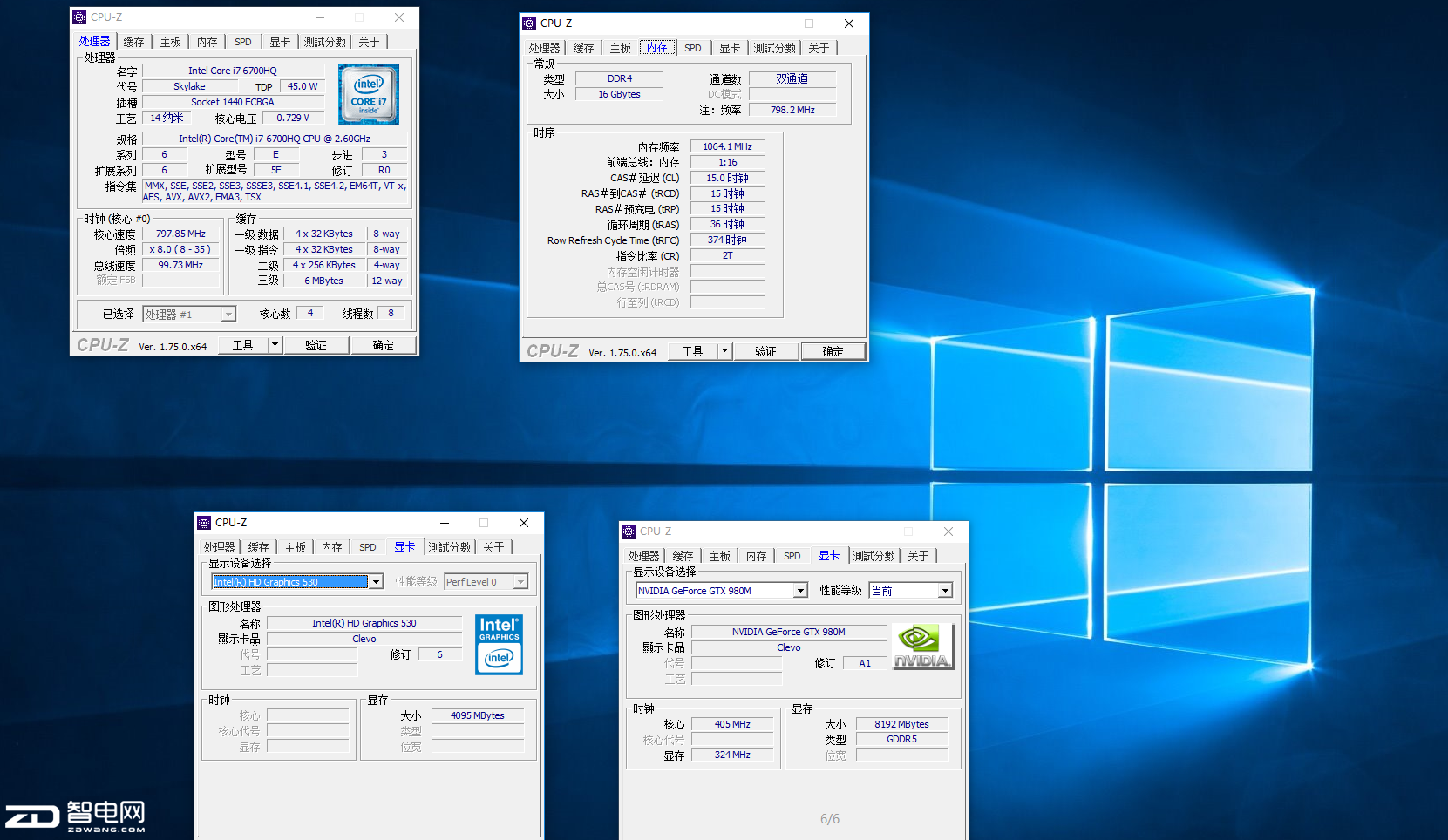Open the 关于 tab in the processor window
Screen dimensions: 1448x840
click(369, 42)
